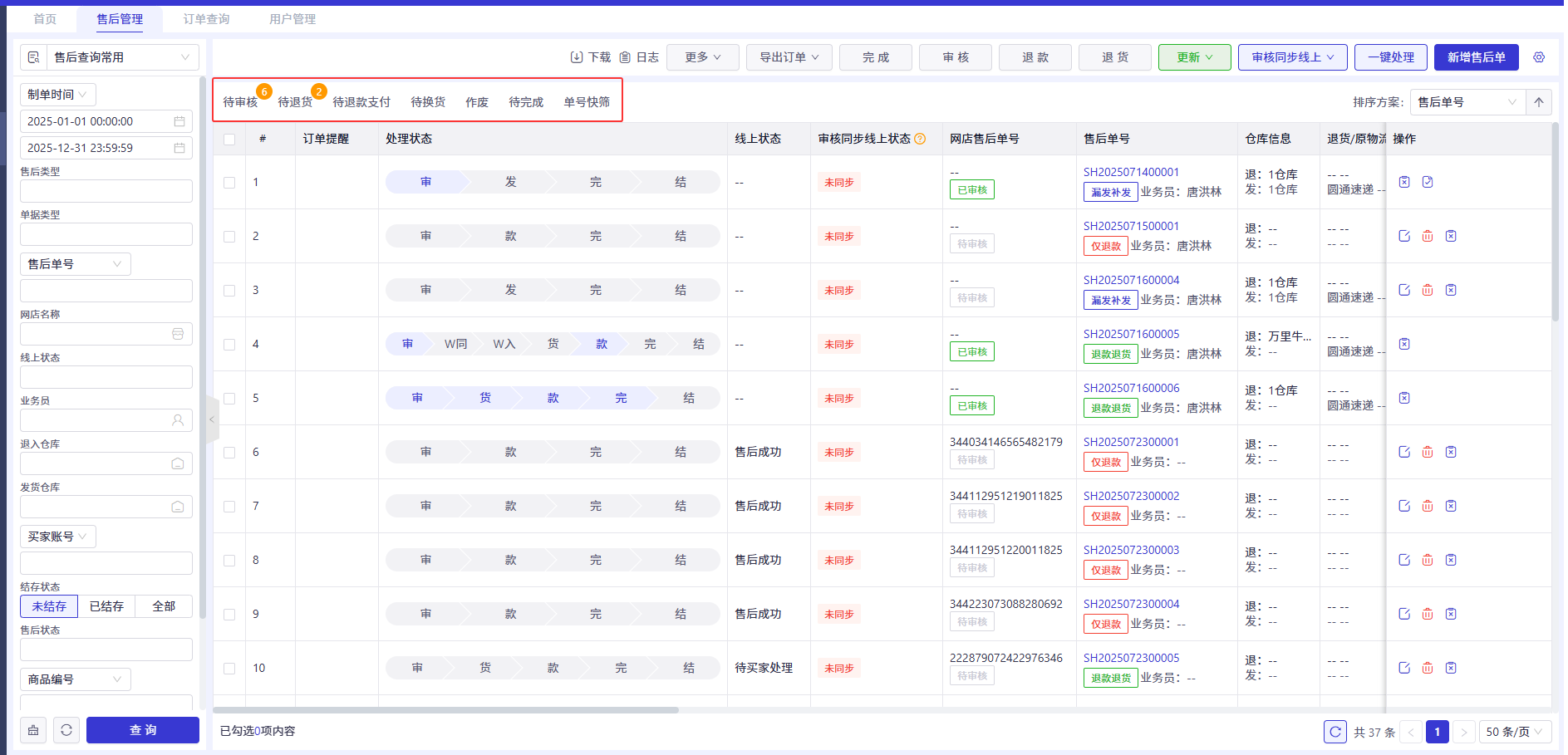Click the delete trash icon in row 2

1428,236
